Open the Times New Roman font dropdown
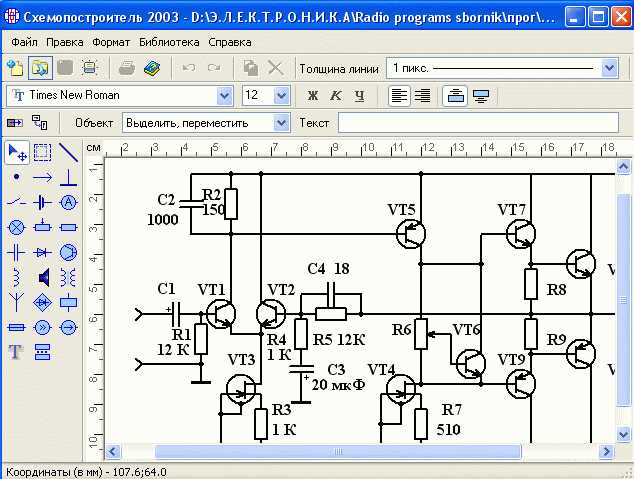Viewport: 634px width, 479px height. 225,96
